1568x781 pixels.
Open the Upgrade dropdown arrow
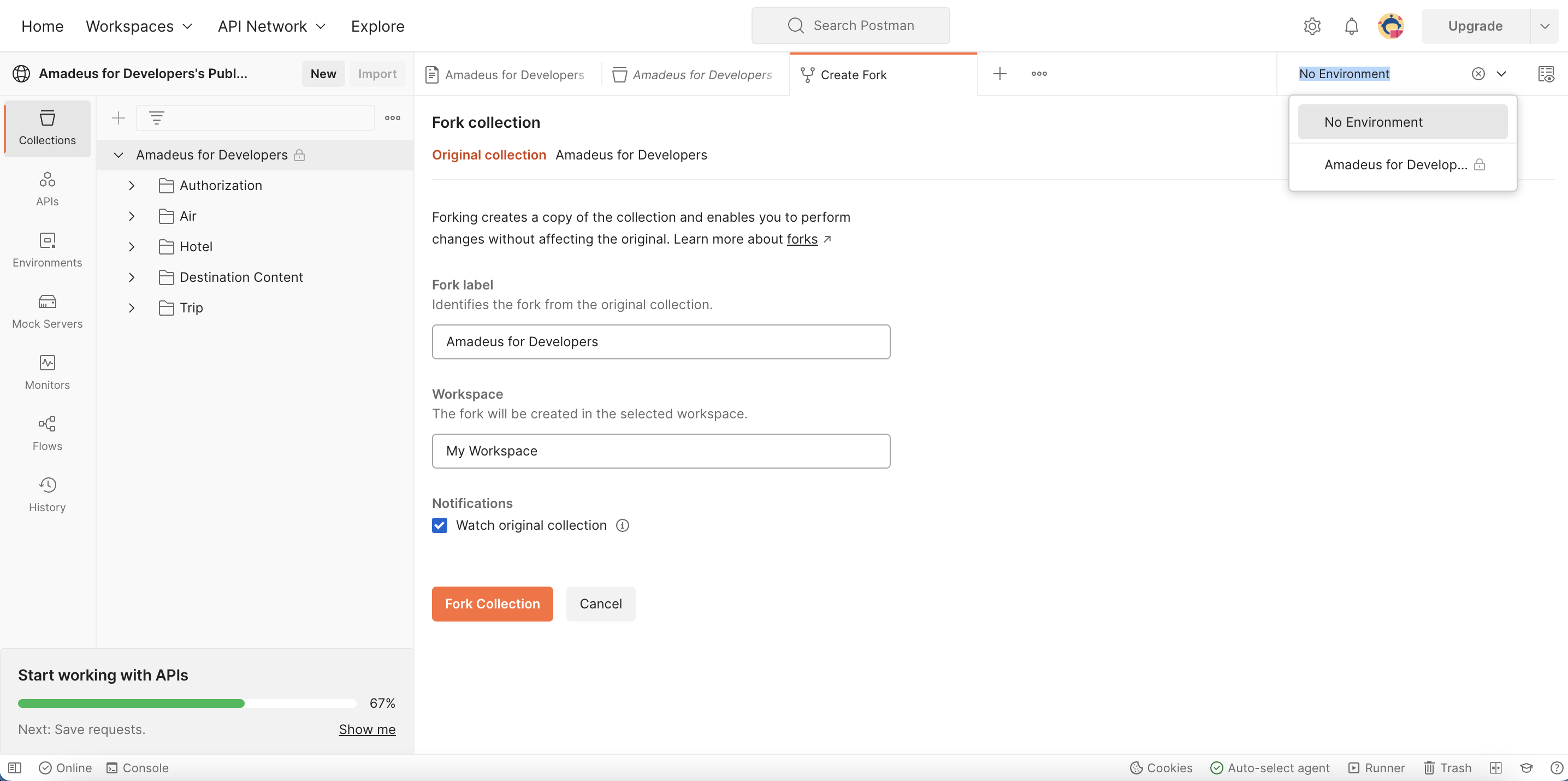pos(1545,26)
